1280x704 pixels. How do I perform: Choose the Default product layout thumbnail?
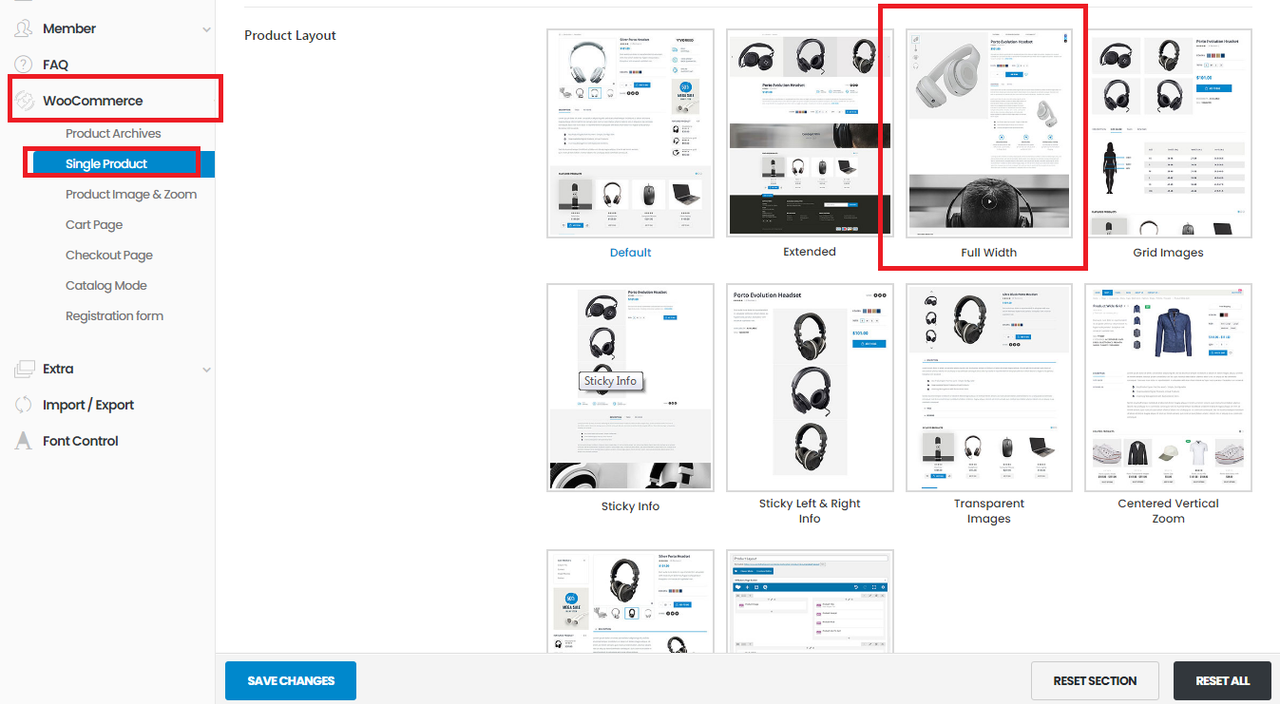coord(630,133)
